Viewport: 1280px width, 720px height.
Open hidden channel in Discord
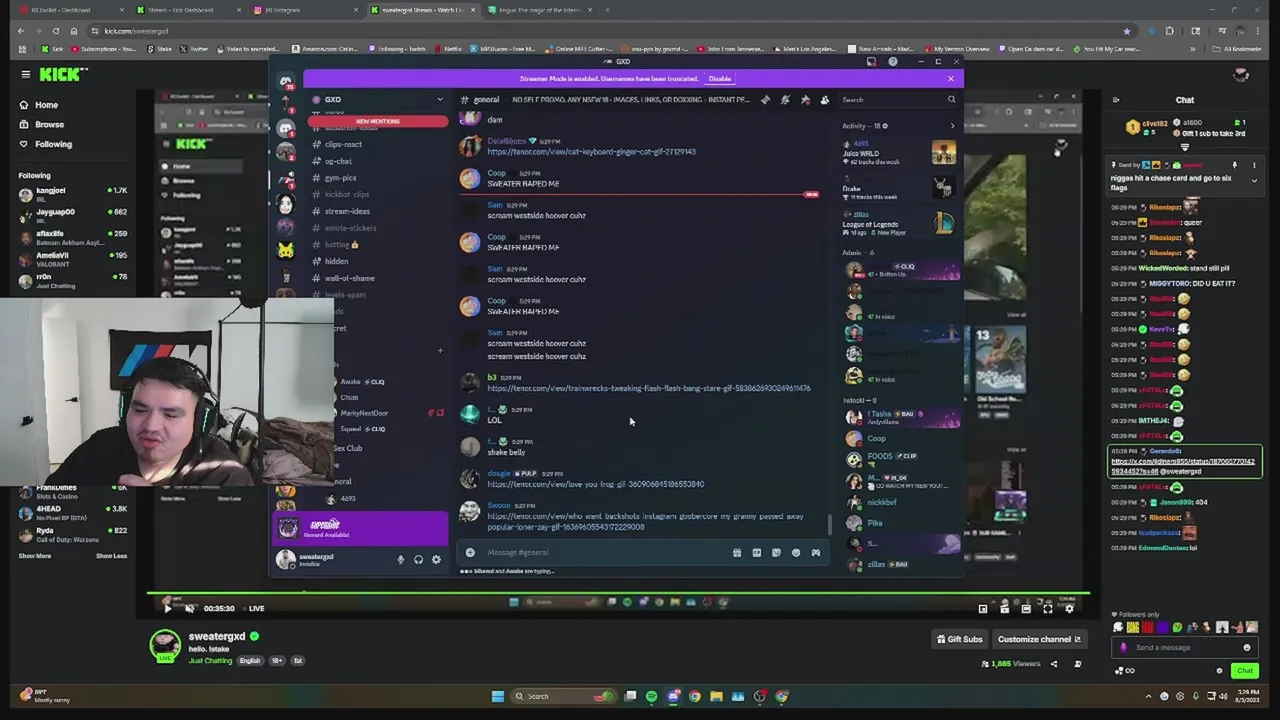[x=336, y=261]
